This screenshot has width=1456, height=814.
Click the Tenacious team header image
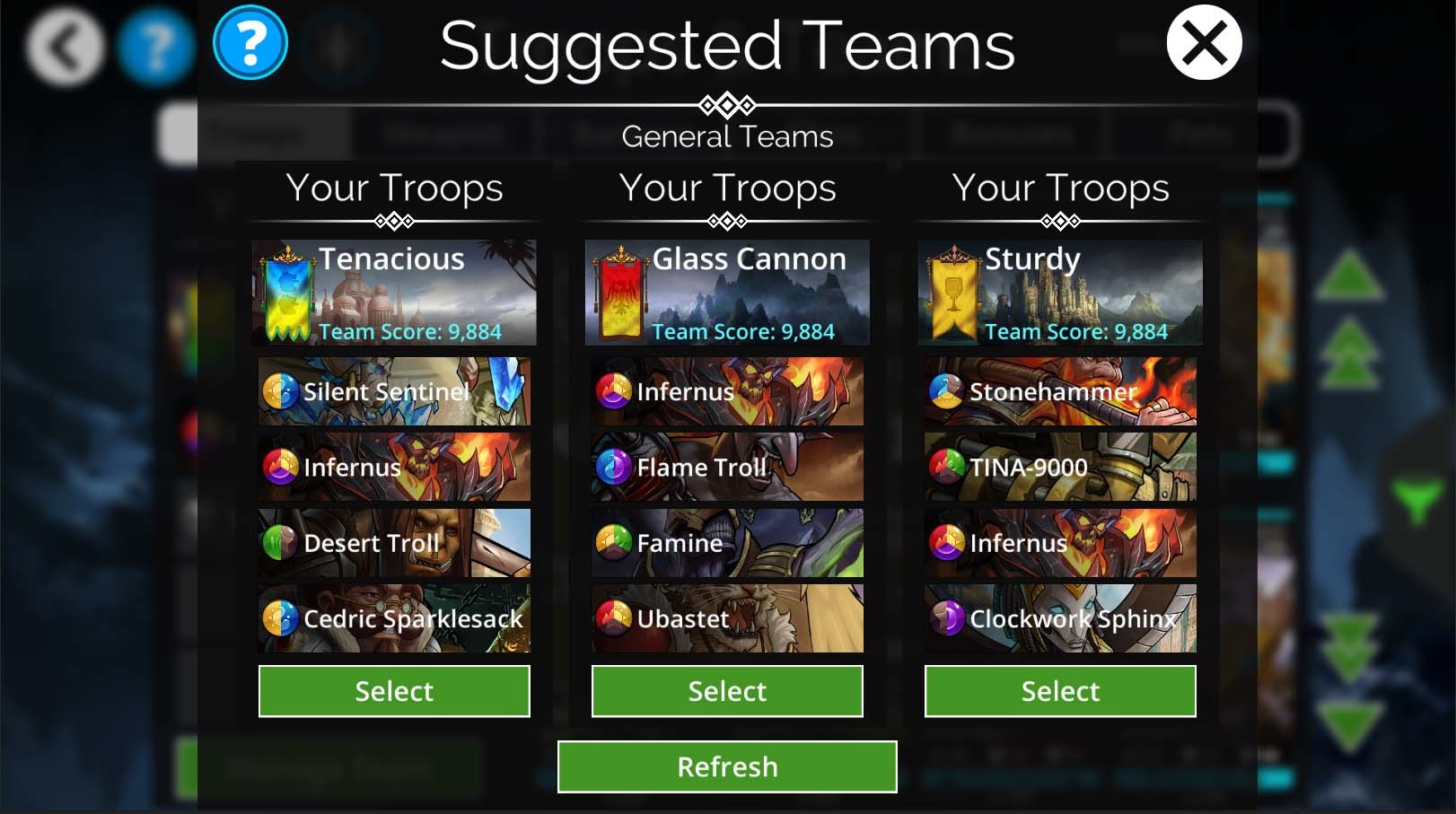coord(394,293)
